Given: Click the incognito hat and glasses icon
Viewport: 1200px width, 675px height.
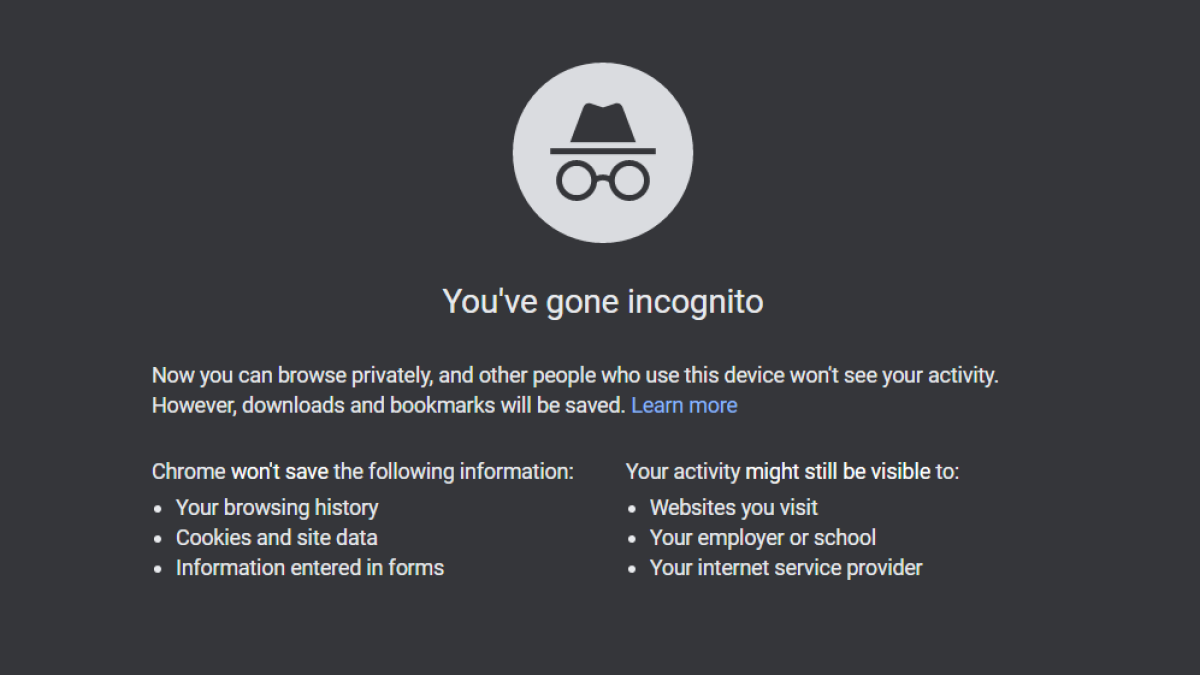Looking at the screenshot, I should [x=603, y=153].
